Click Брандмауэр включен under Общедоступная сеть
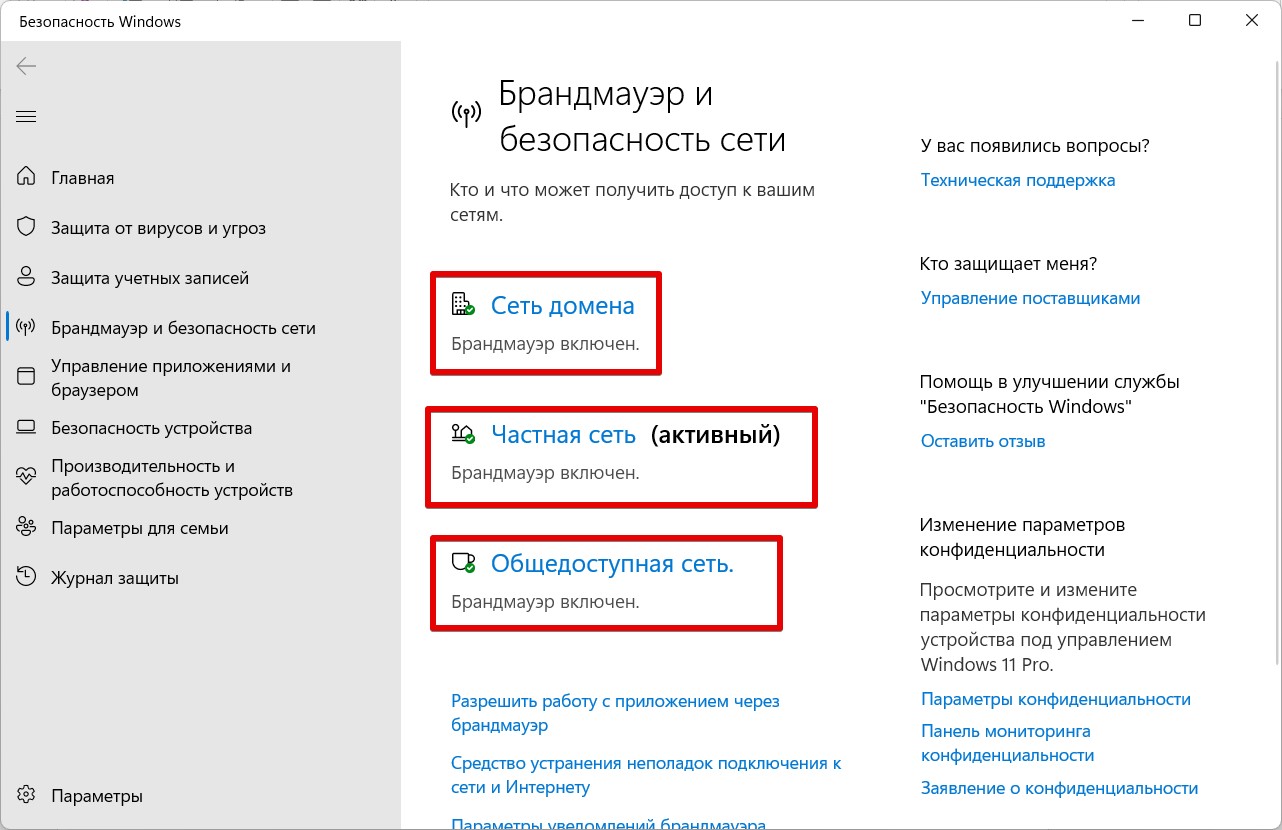Image resolution: width=1282 pixels, height=830 pixels. [x=545, y=602]
